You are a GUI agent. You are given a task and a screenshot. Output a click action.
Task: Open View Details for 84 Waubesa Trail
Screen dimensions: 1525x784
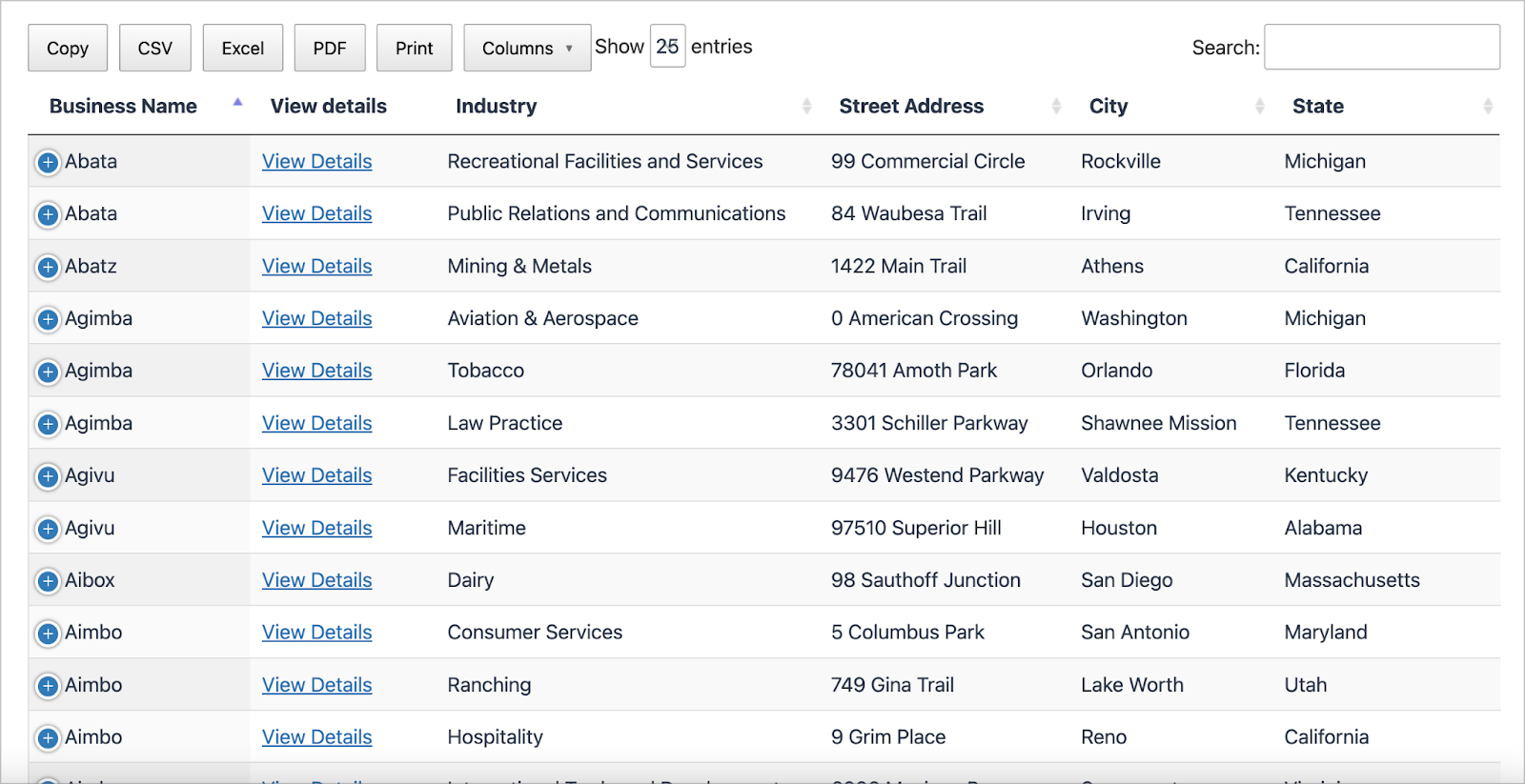point(317,213)
